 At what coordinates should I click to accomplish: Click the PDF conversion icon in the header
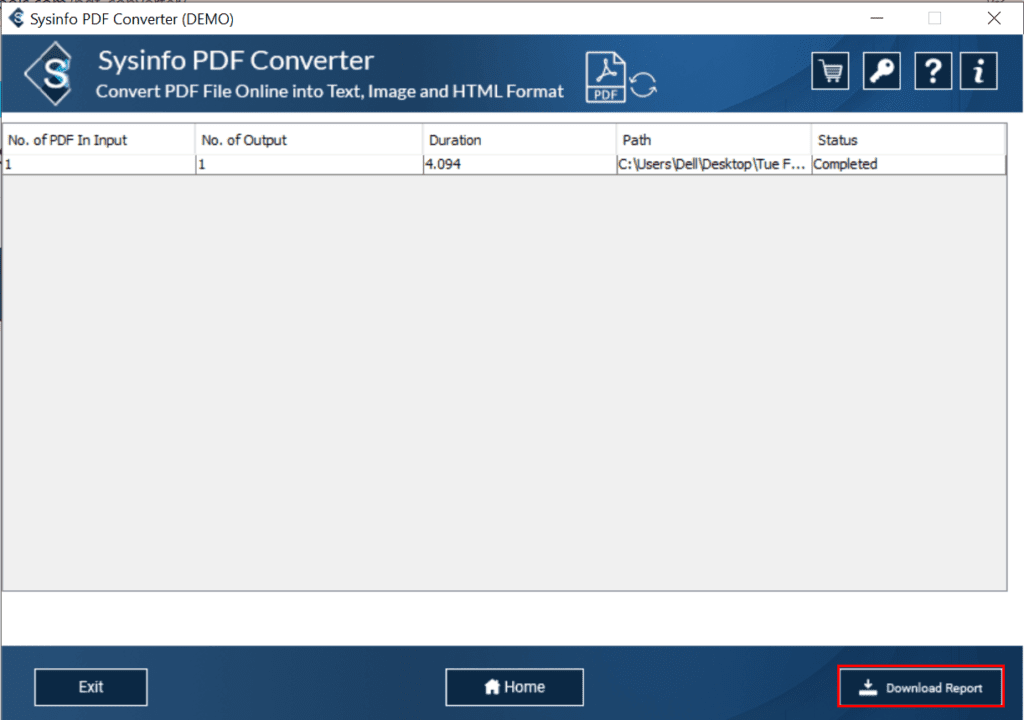[x=605, y=76]
